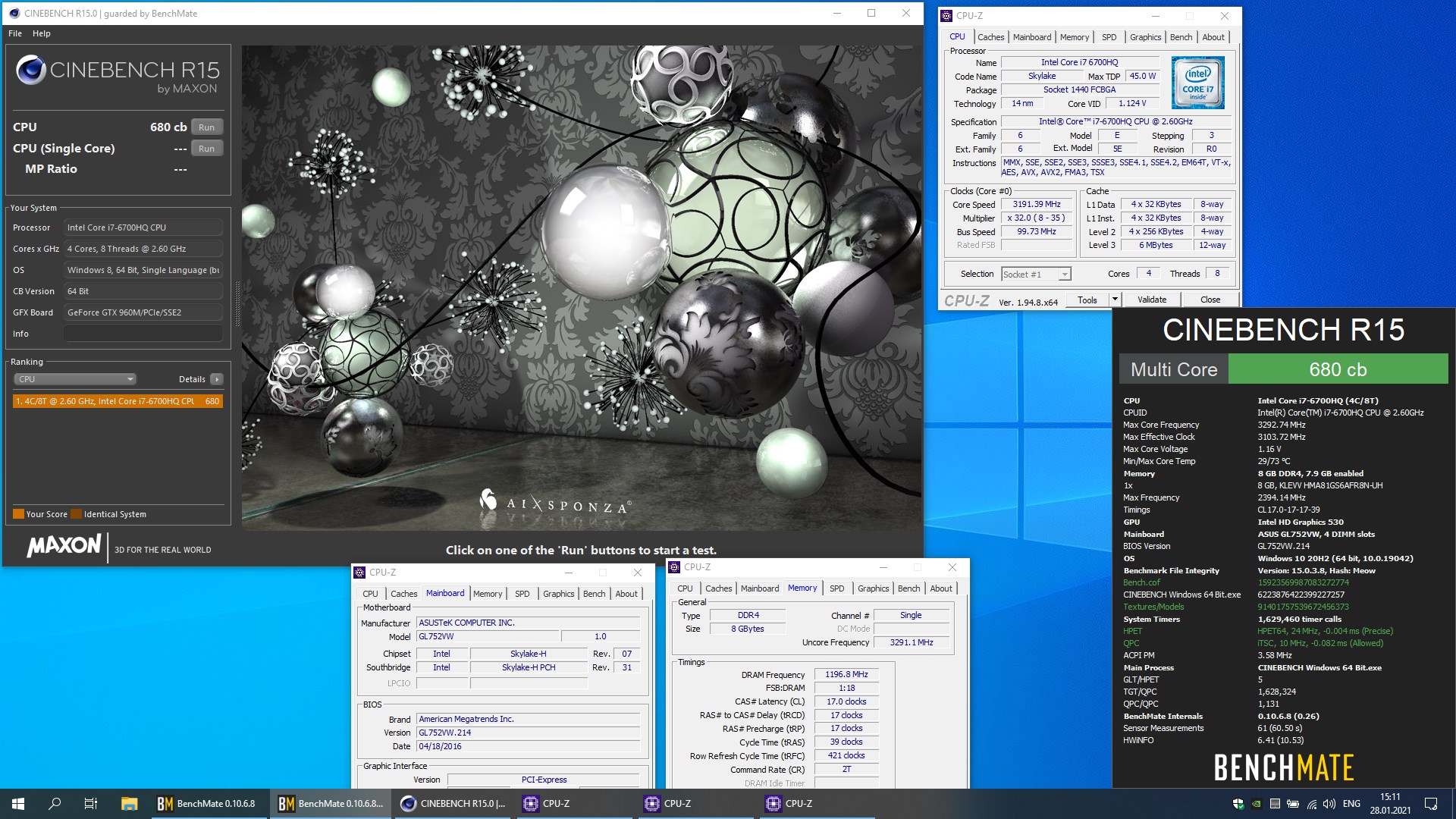Select the ranking entry 4C/8T Intel Core i7-6700HQ
The image size is (1456, 819).
point(118,401)
